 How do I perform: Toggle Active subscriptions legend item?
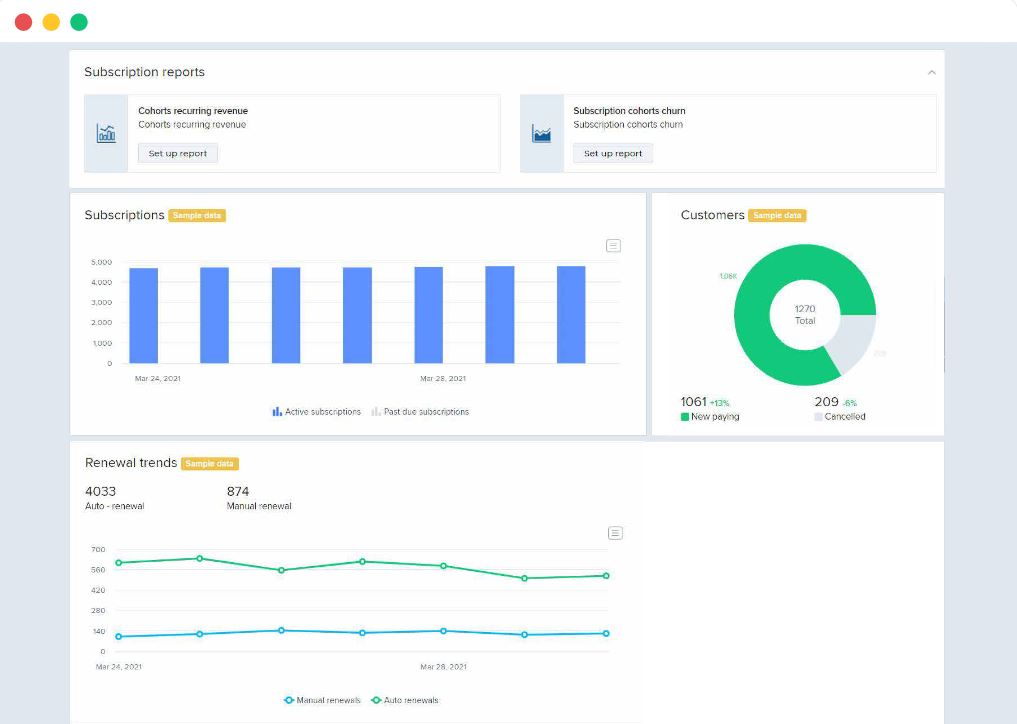317,412
